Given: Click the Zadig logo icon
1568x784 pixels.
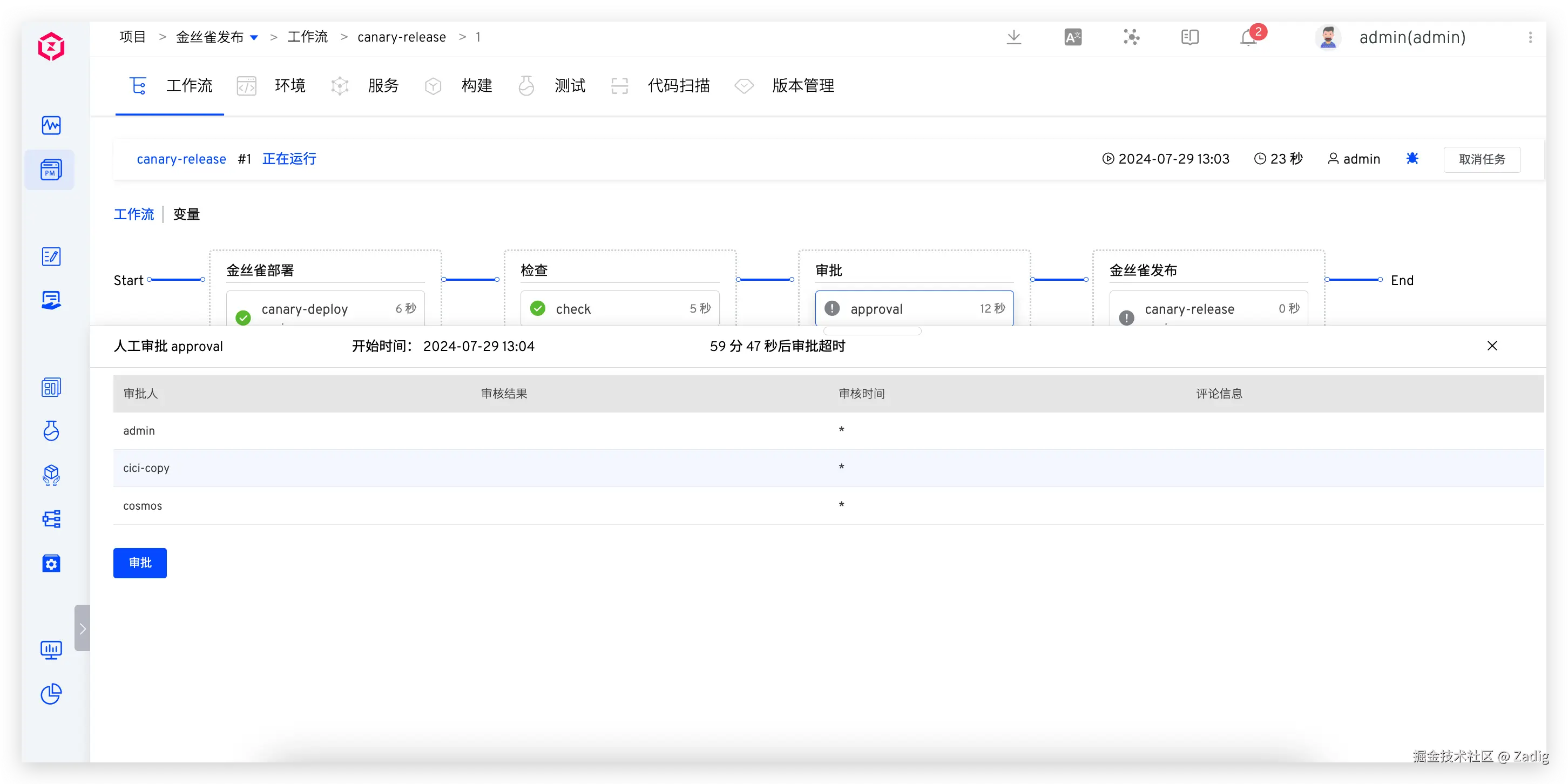Looking at the screenshot, I should (51, 46).
